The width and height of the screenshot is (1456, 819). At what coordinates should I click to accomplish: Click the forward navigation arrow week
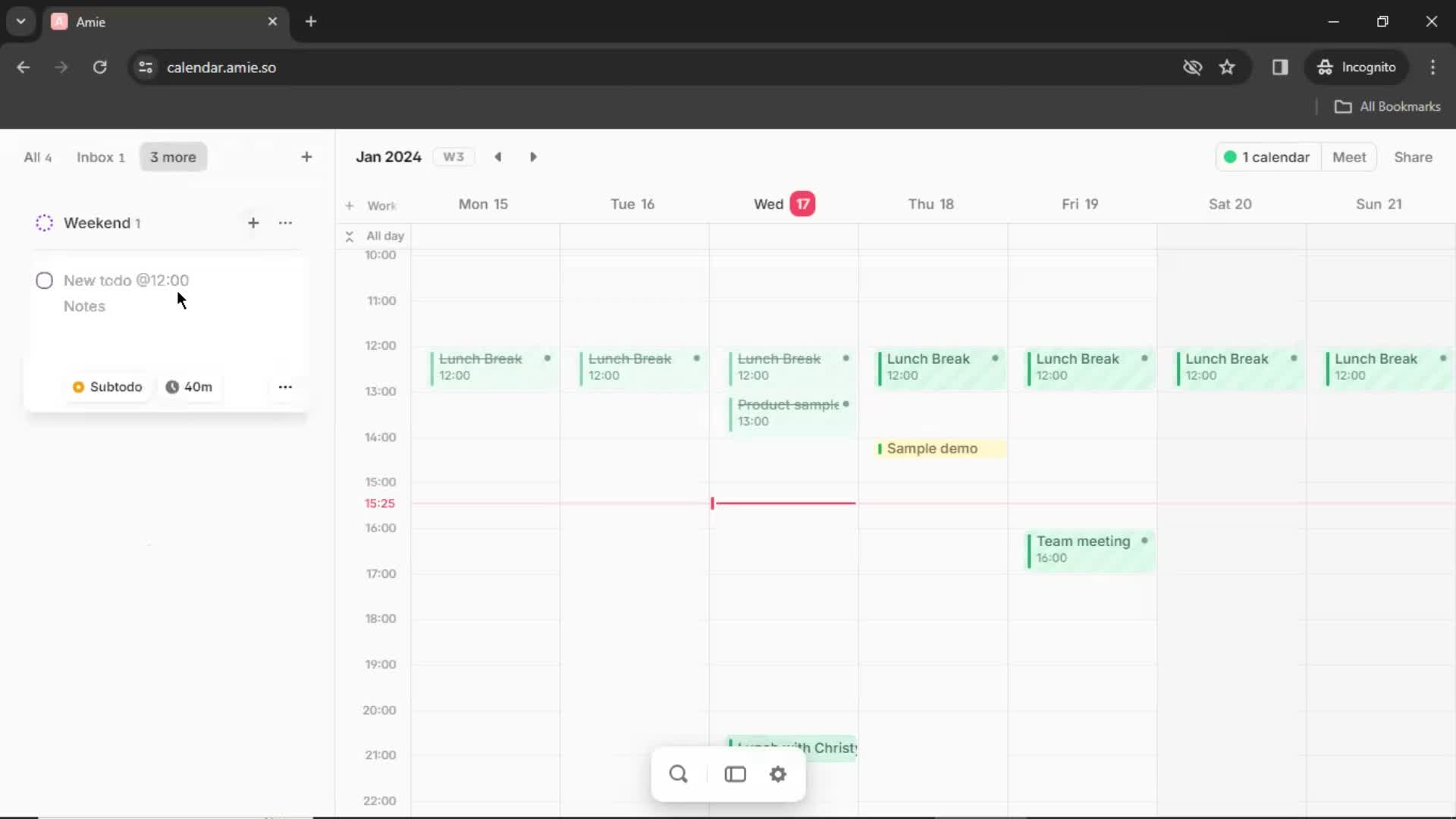pyautogui.click(x=534, y=157)
